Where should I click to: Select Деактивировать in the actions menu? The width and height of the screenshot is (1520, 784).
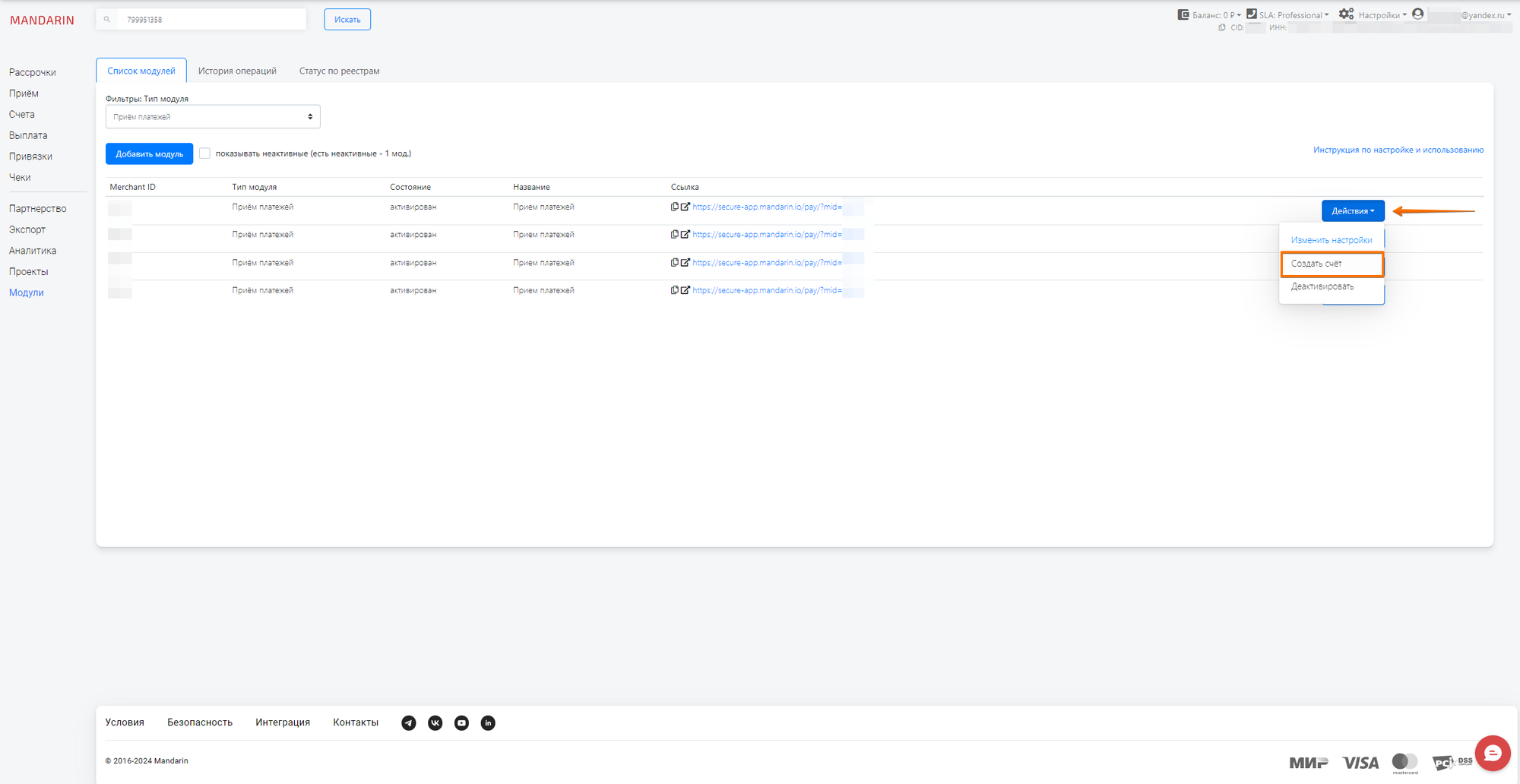point(1322,286)
